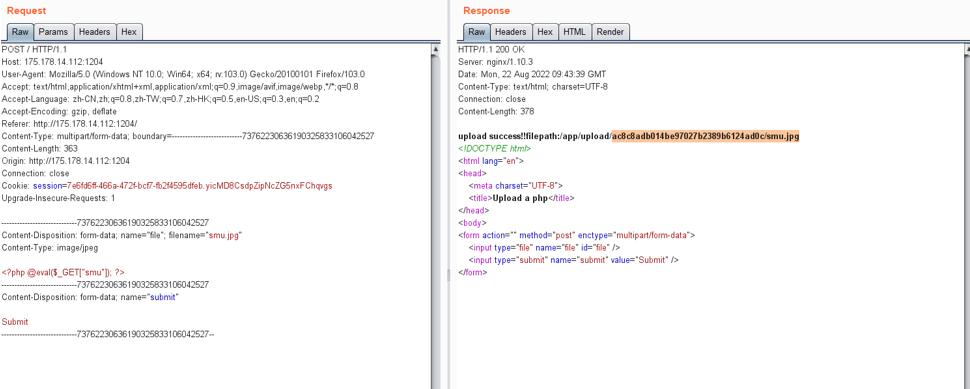
Task: Click the final boundary line ending with '--'
Action: point(108,334)
